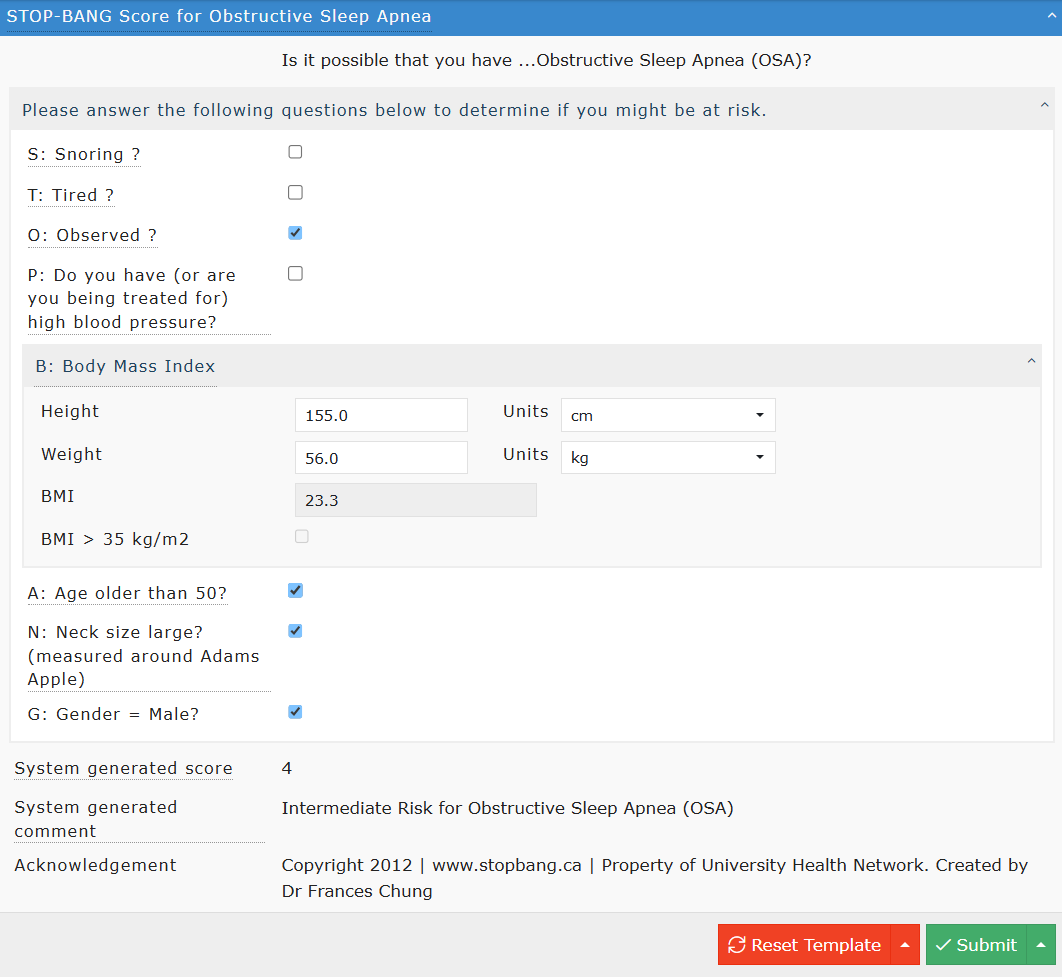Uncheck the Observed checkbox

click(x=295, y=233)
